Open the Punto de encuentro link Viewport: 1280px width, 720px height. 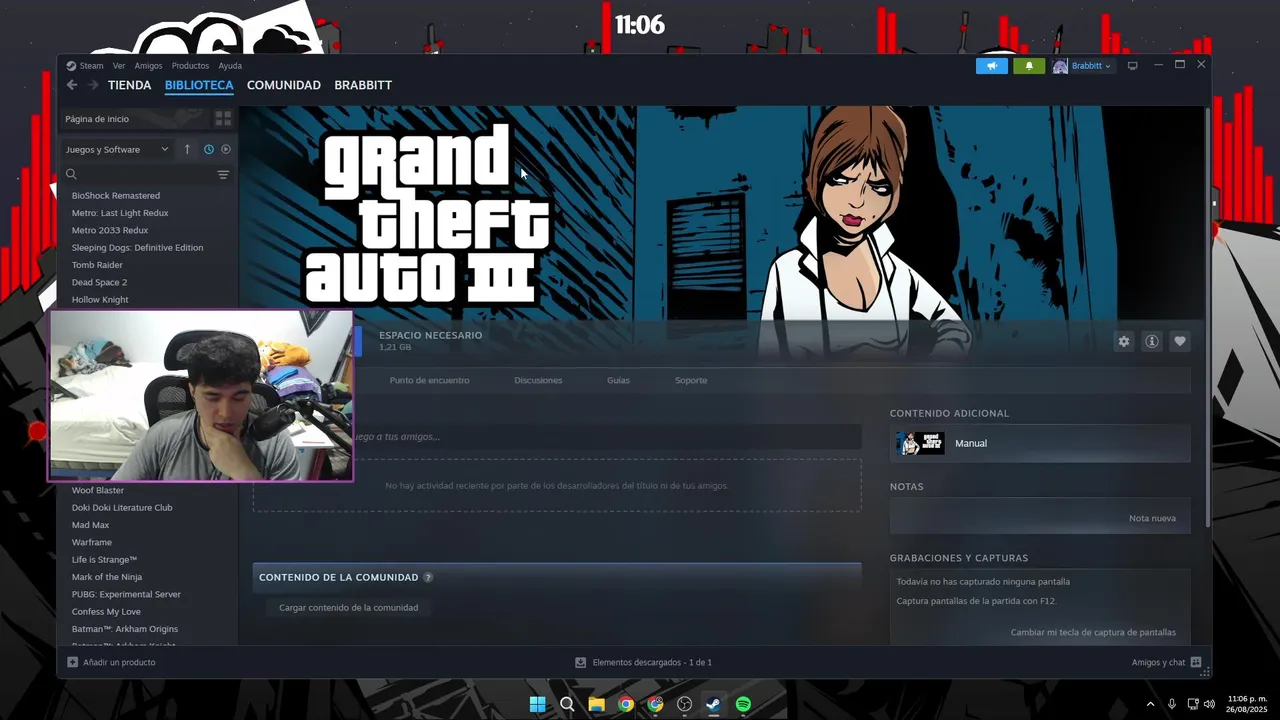[x=429, y=380]
